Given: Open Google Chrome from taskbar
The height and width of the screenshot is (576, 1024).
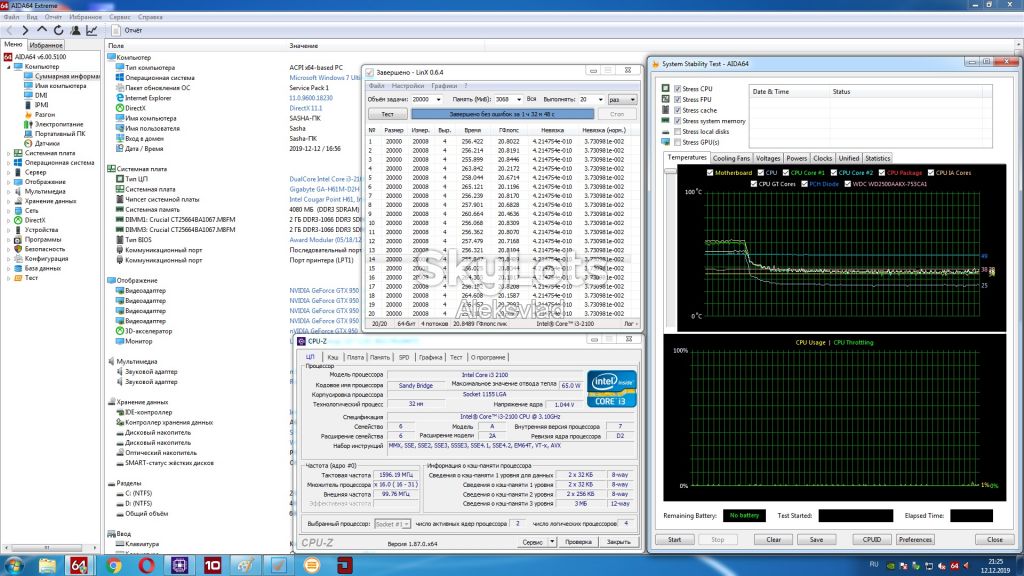Looking at the screenshot, I should point(114,565).
